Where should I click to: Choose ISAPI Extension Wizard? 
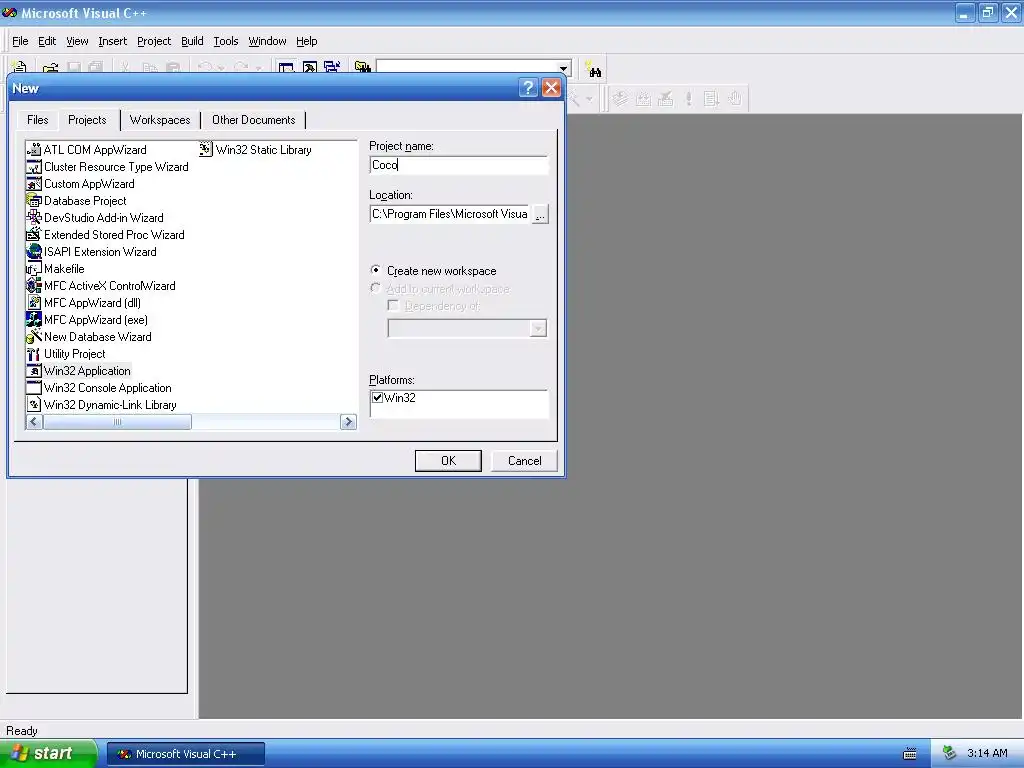(91, 251)
